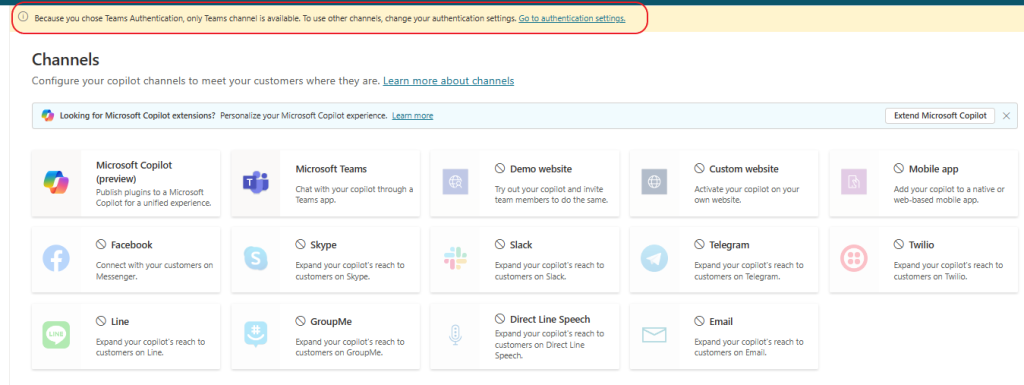Open Go to authentication settings link

click(572, 18)
